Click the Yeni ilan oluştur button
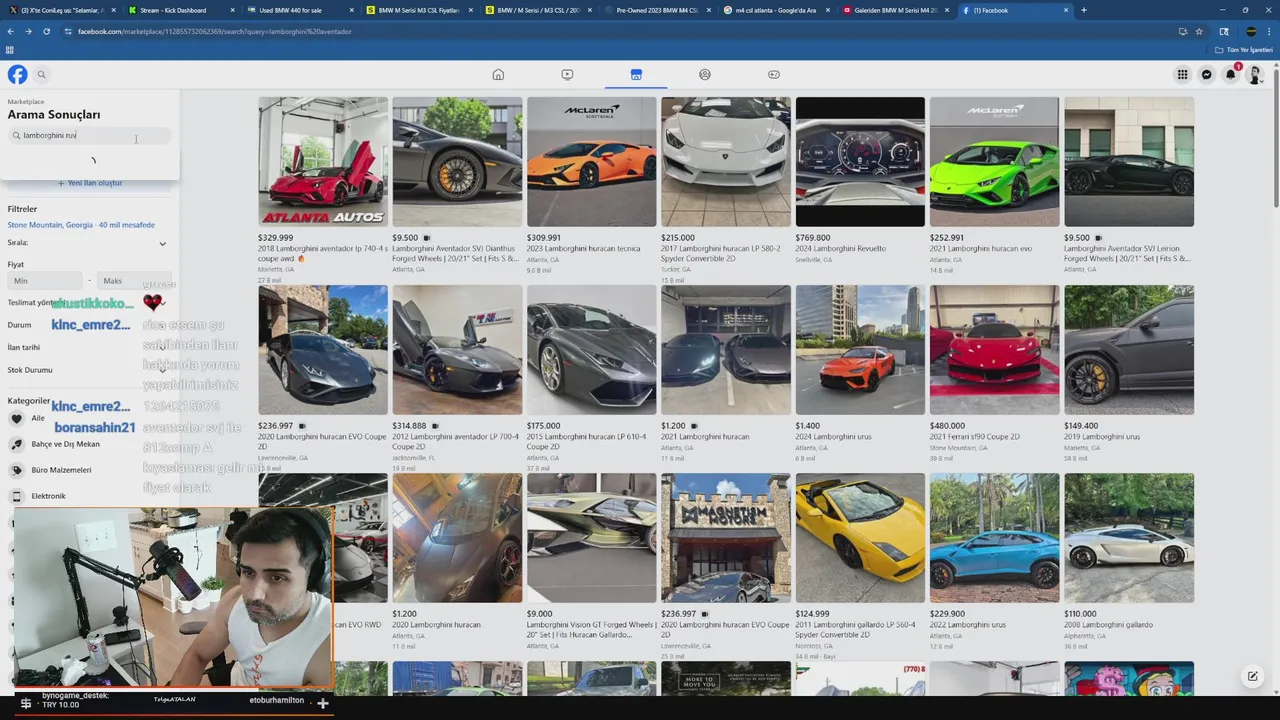 tap(90, 183)
